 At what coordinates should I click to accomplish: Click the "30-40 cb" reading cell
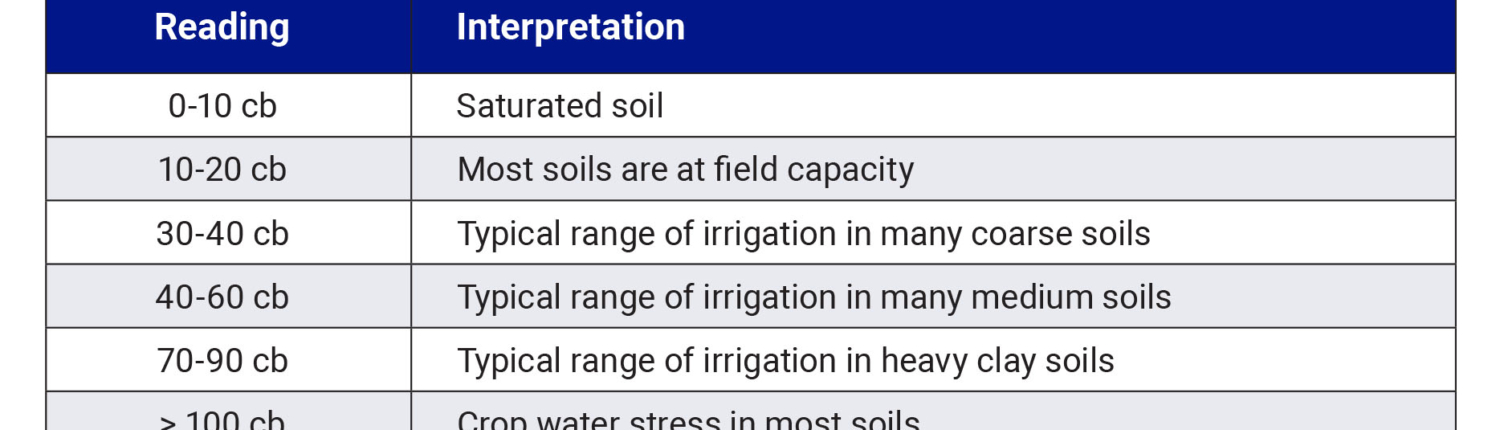coord(222,233)
